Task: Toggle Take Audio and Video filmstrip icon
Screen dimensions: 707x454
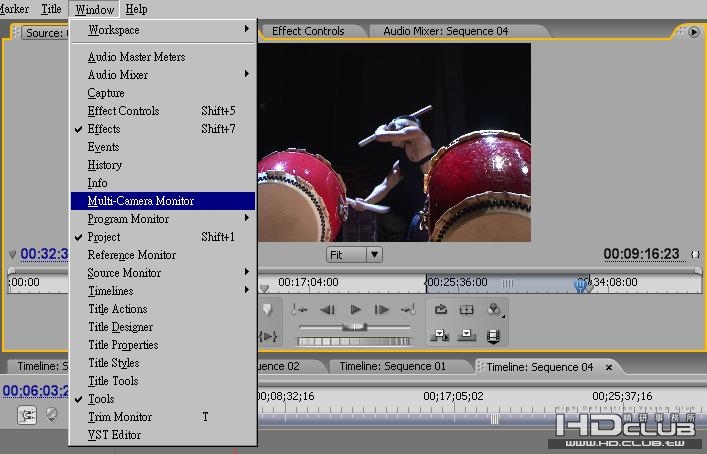Action: 493,336
